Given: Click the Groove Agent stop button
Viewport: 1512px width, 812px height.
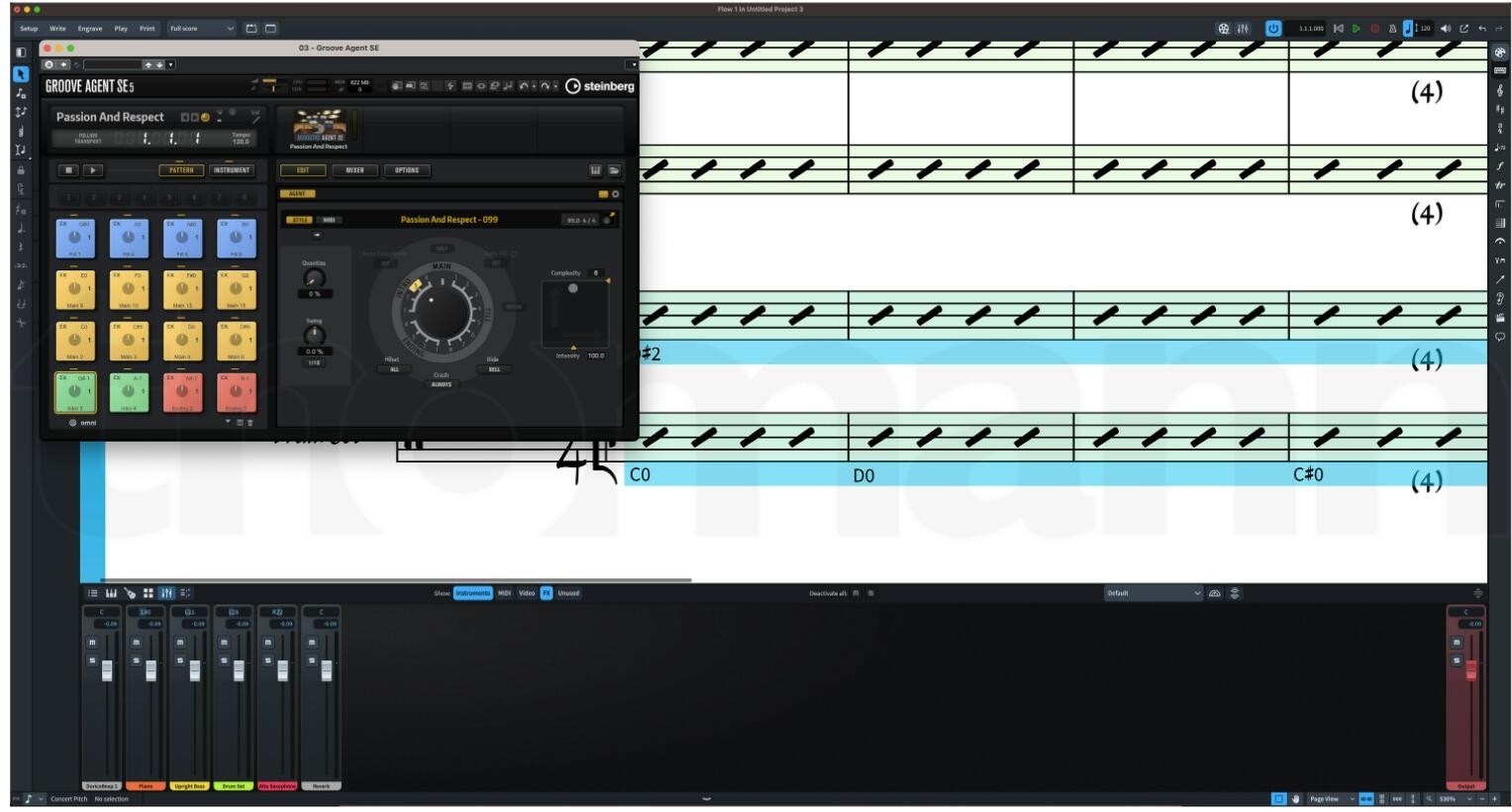Looking at the screenshot, I should [x=68, y=170].
